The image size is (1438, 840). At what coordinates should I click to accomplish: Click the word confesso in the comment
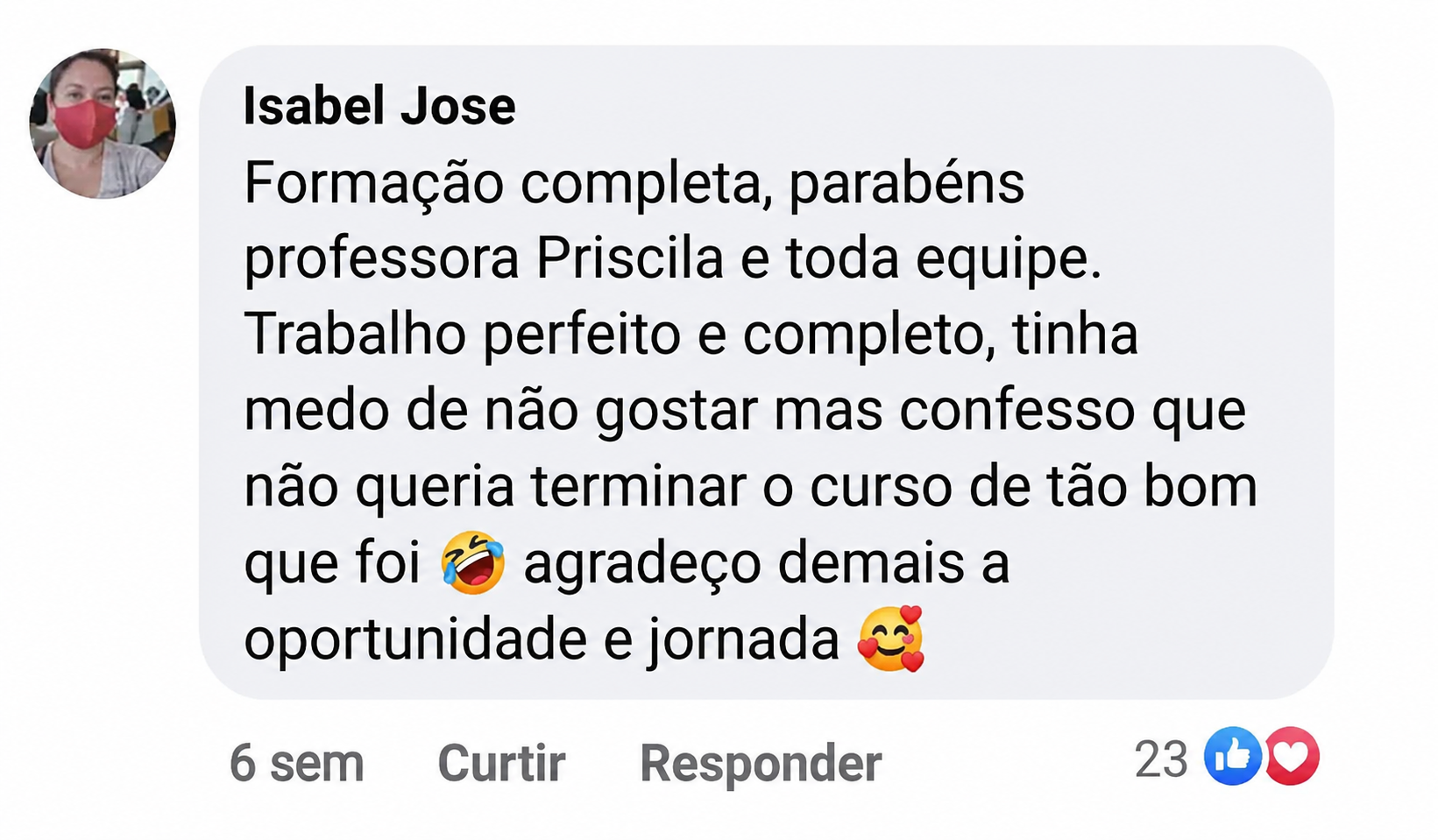click(1017, 410)
